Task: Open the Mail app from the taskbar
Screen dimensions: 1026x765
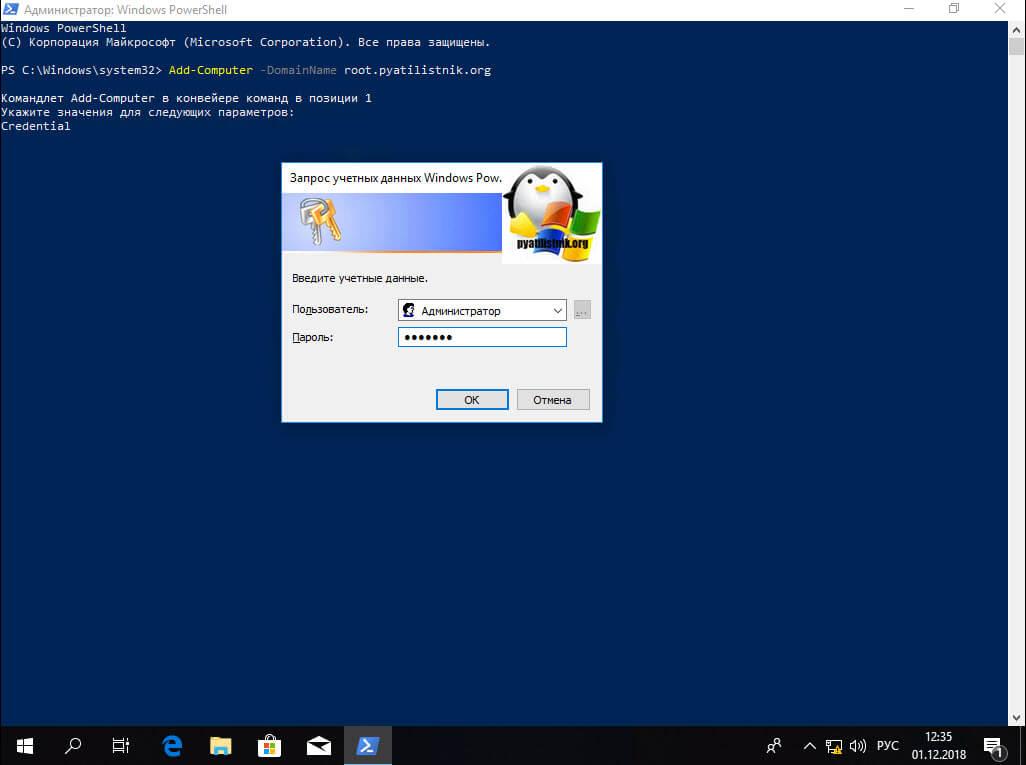Action: coord(319,745)
